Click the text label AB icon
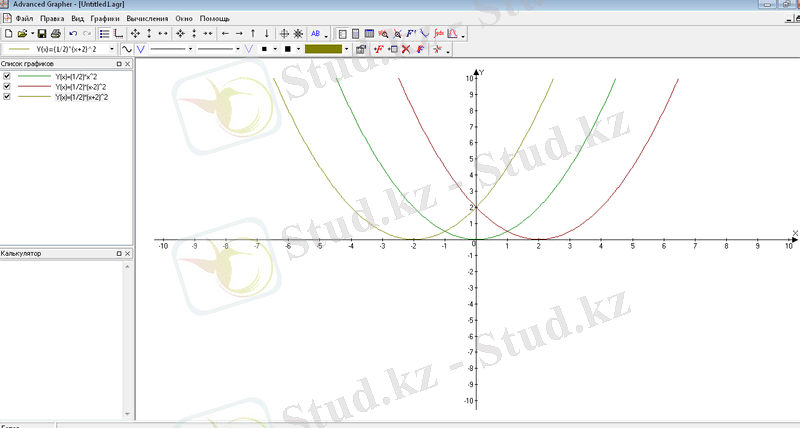 316,34
